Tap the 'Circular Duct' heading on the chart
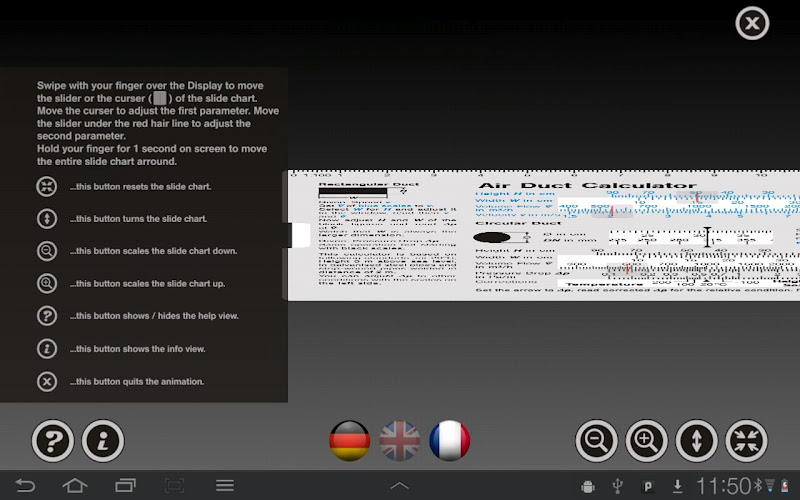Viewport: 800px width, 500px height. point(518,223)
